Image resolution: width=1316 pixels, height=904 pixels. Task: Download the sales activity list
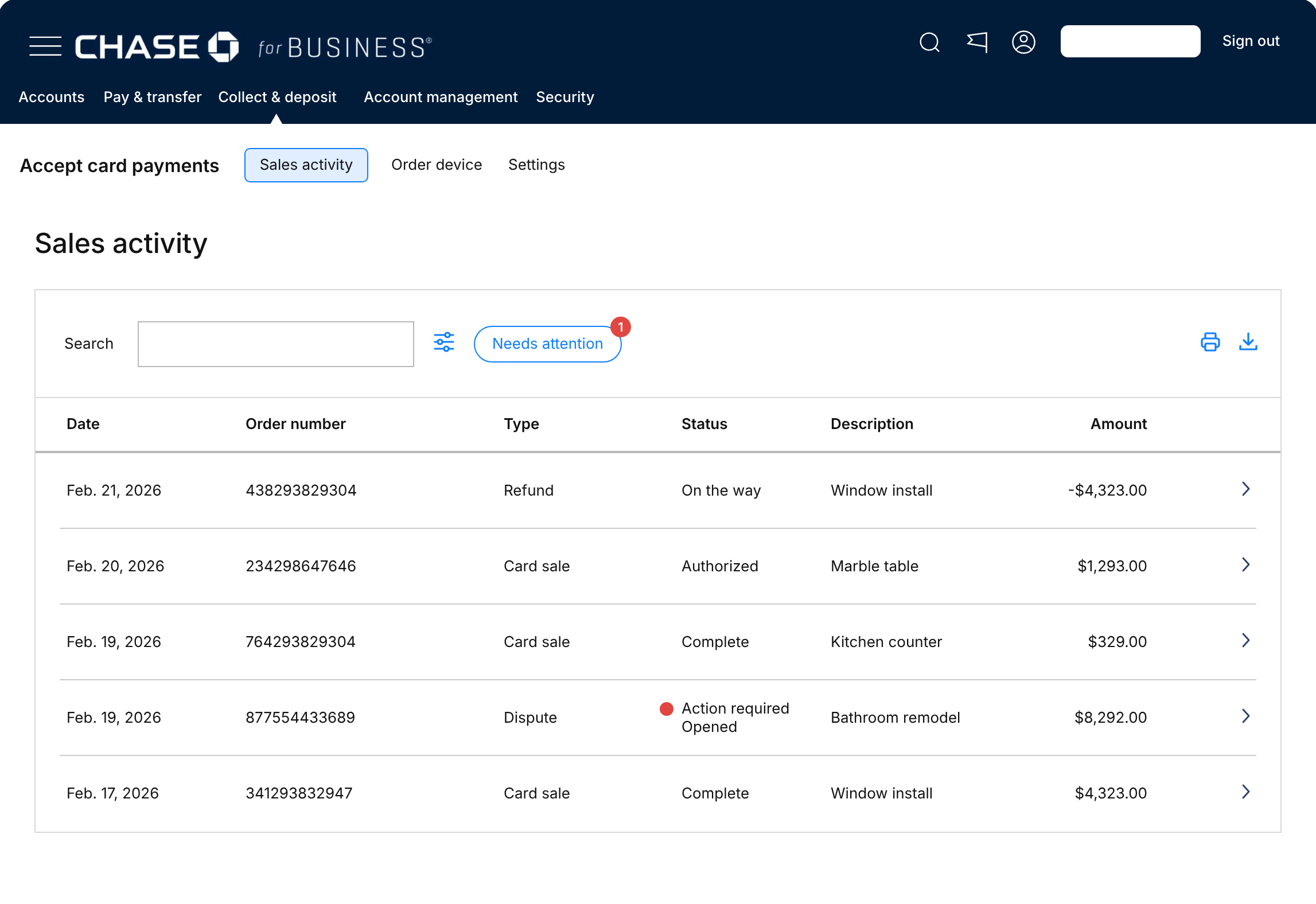[x=1248, y=342]
